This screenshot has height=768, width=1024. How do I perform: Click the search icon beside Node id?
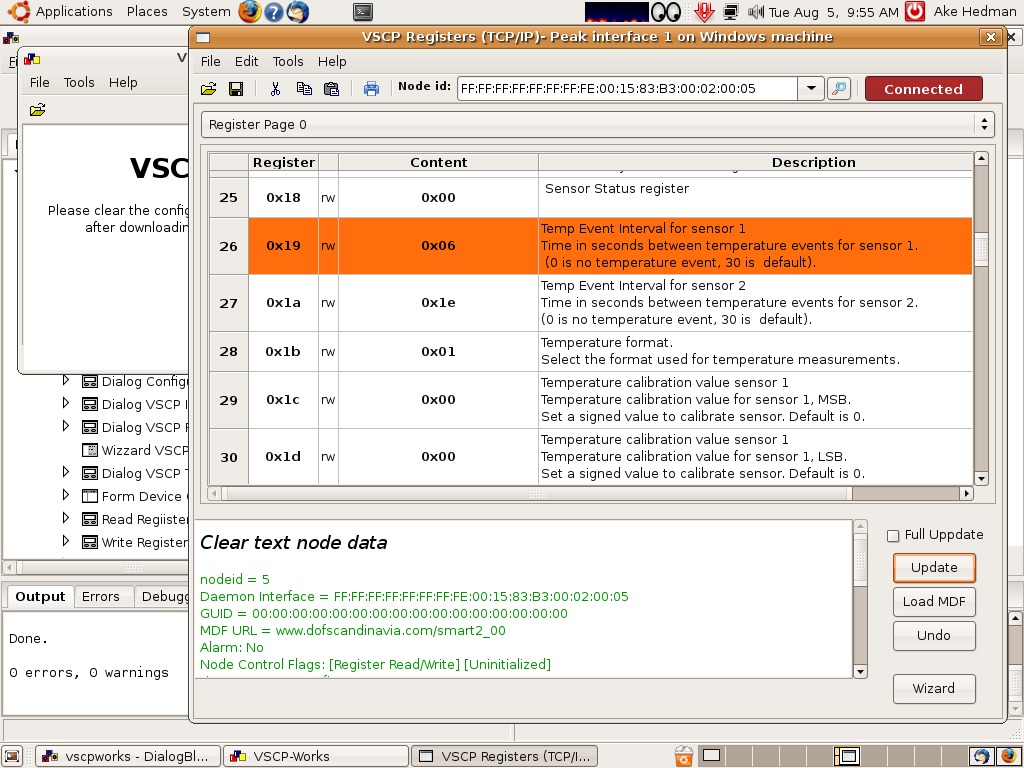click(839, 89)
